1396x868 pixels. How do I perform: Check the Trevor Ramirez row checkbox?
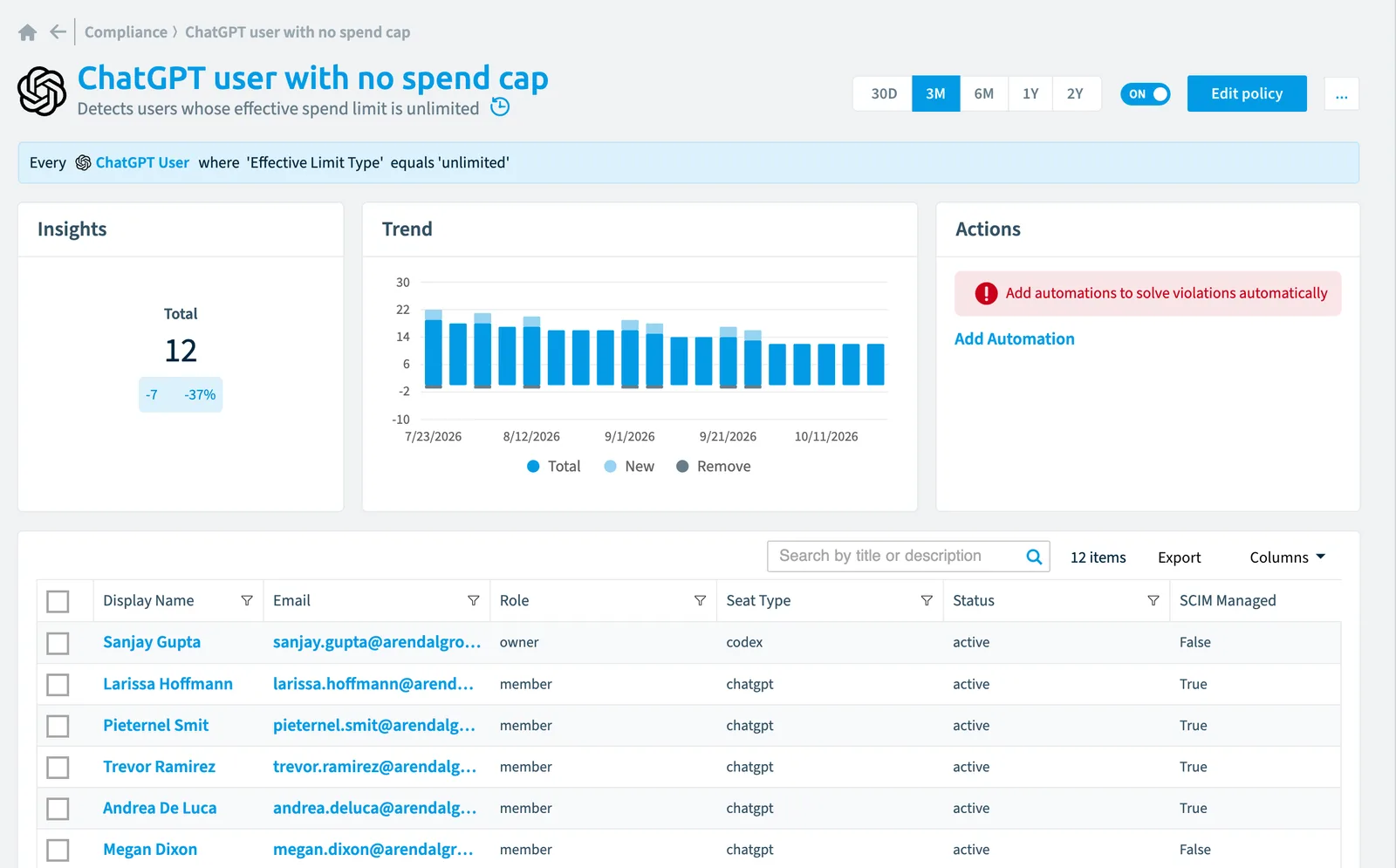click(x=58, y=768)
